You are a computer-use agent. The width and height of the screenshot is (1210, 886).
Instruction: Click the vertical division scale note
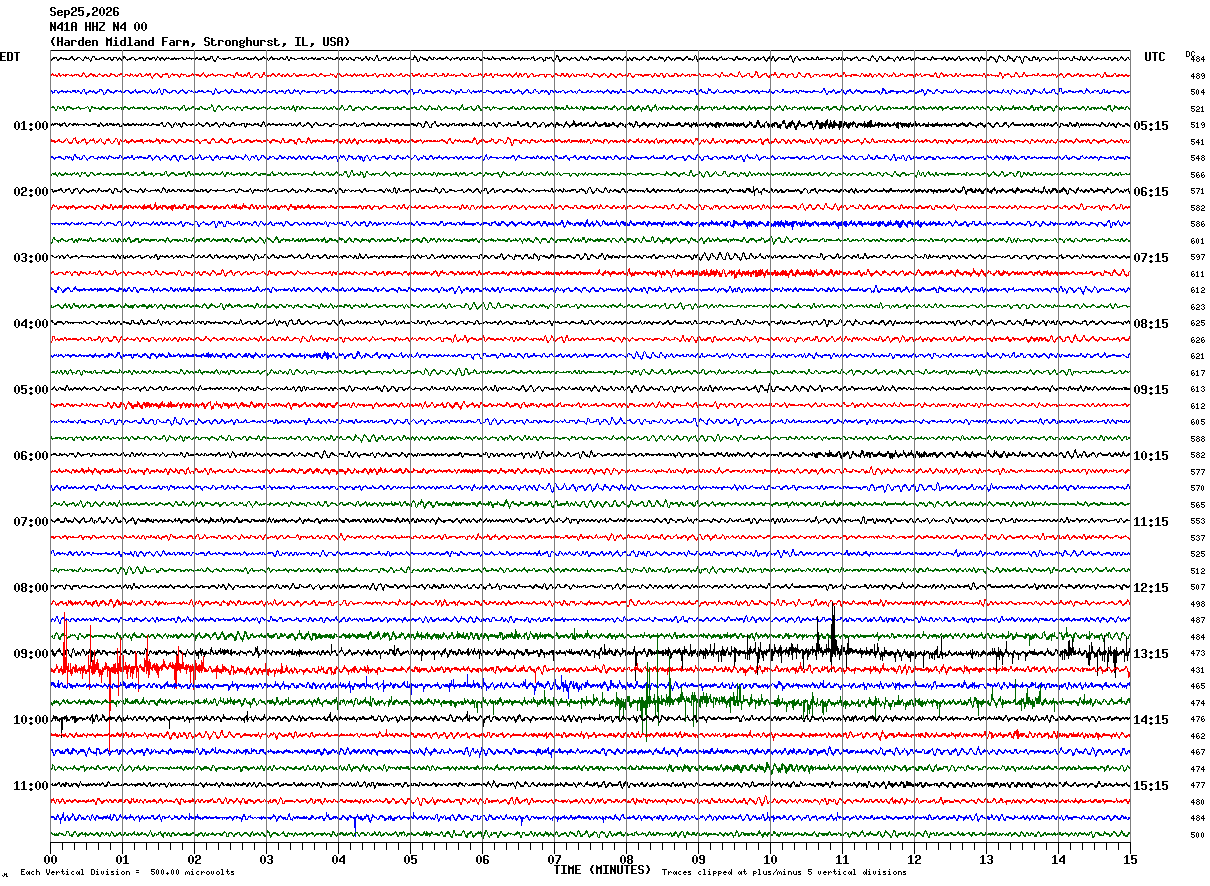tap(128, 872)
